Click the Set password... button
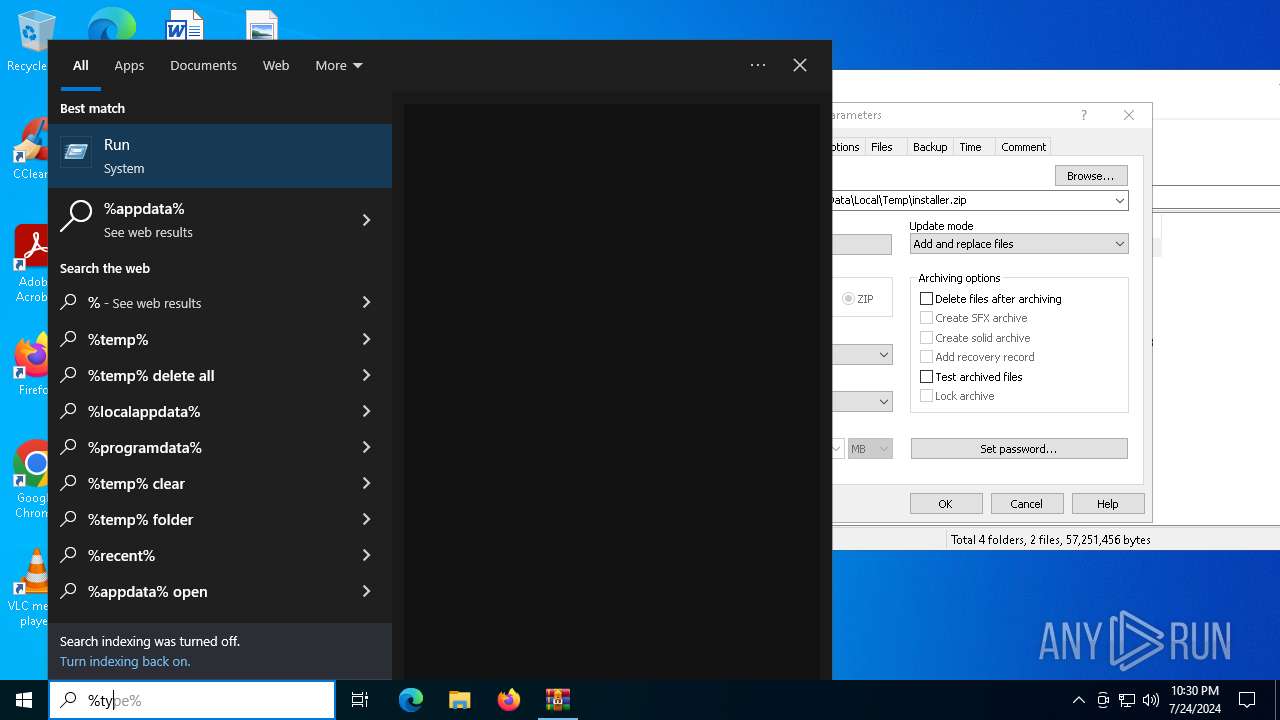 pos(1019,449)
